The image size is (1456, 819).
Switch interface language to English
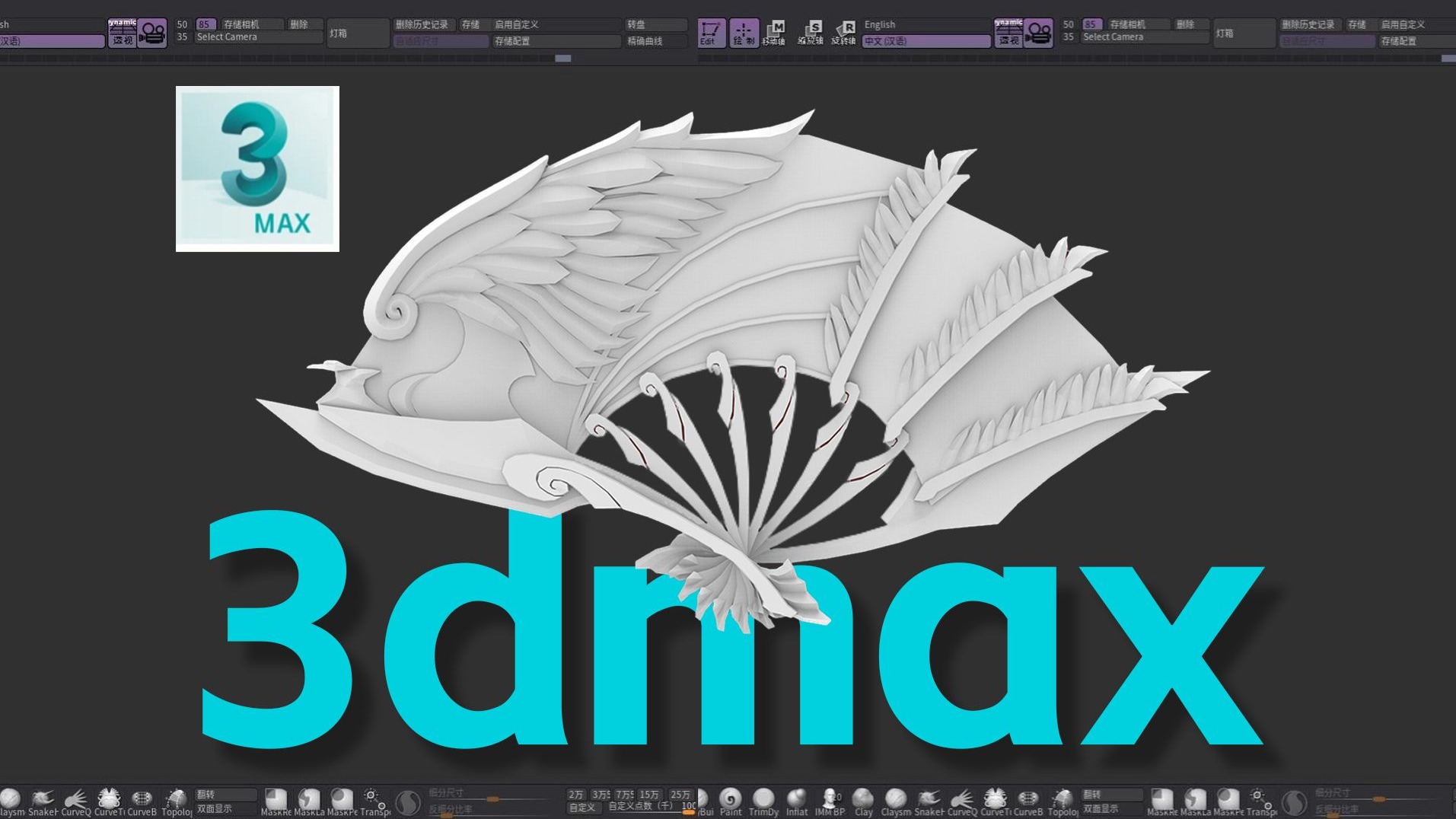pyautogui.click(x=926, y=25)
